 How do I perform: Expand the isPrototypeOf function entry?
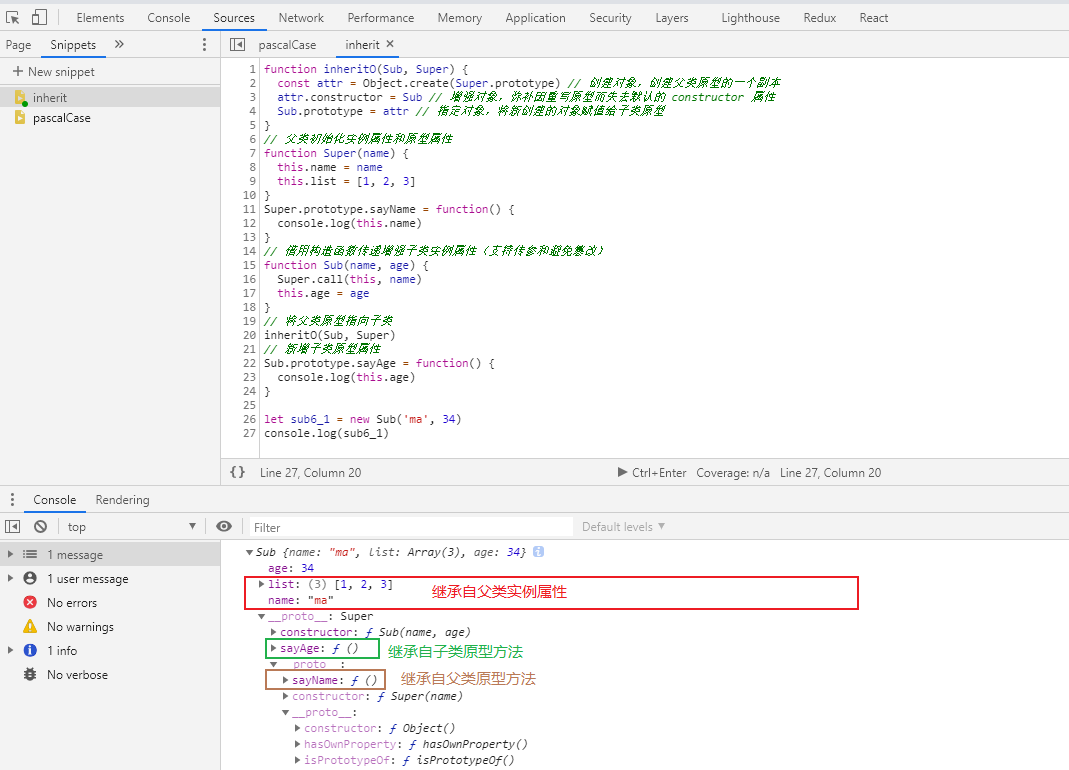click(297, 760)
